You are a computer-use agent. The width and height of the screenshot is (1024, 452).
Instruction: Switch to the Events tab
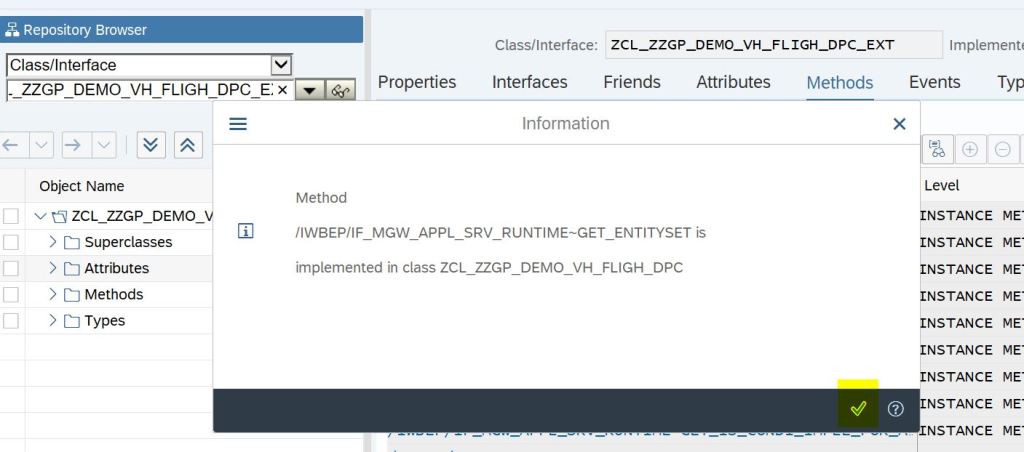934,82
